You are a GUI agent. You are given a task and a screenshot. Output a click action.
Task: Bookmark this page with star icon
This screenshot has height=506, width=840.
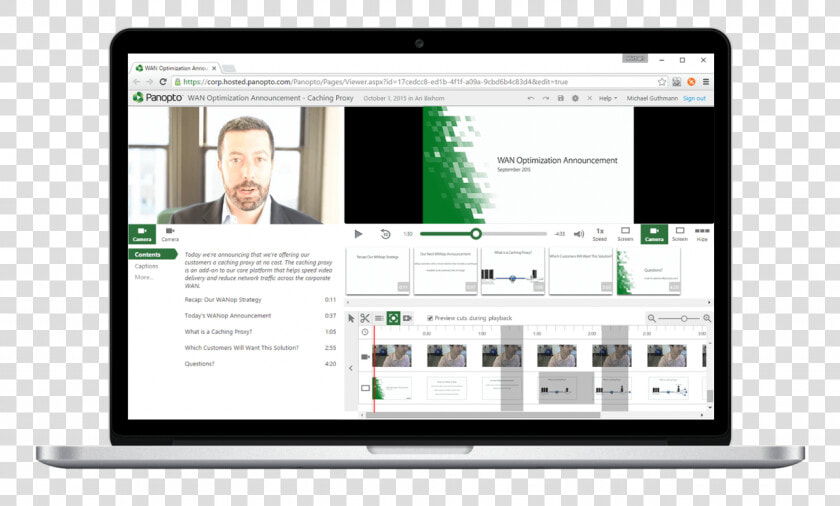pos(662,82)
